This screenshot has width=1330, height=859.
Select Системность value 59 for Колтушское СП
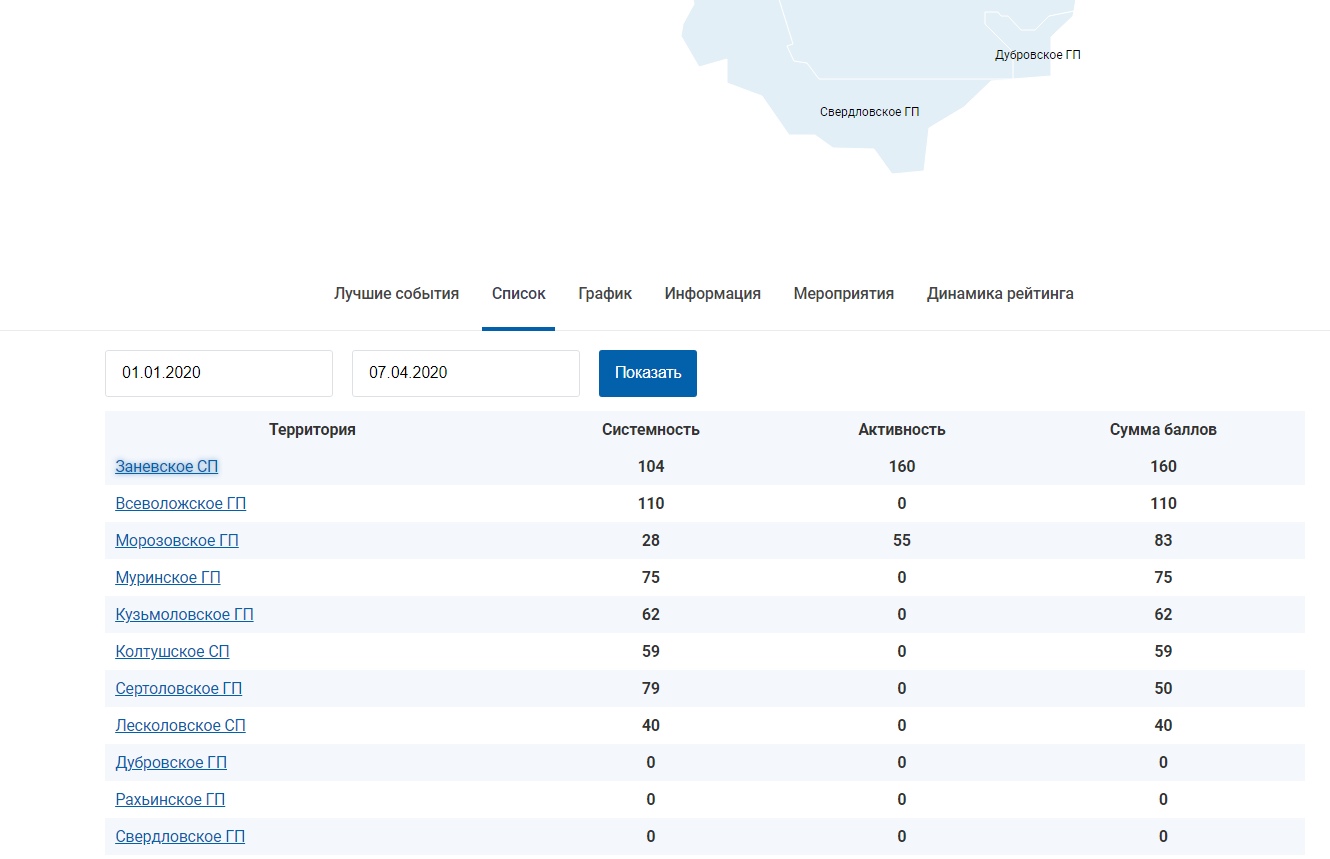click(x=651, y=651)
